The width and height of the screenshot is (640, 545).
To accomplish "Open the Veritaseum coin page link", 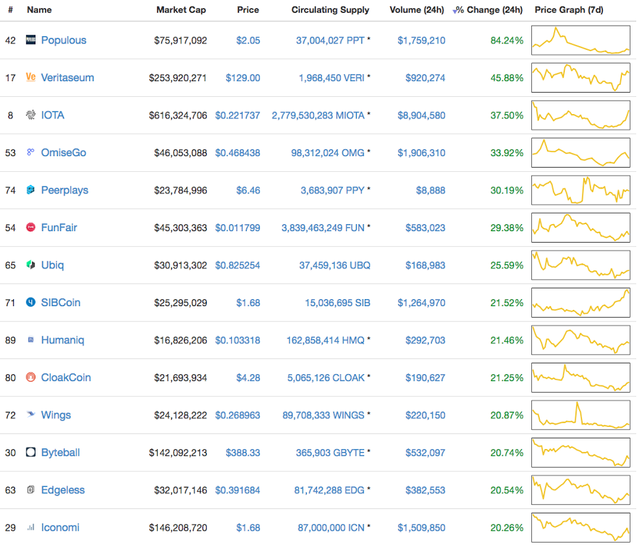I will tap(67, 78).
